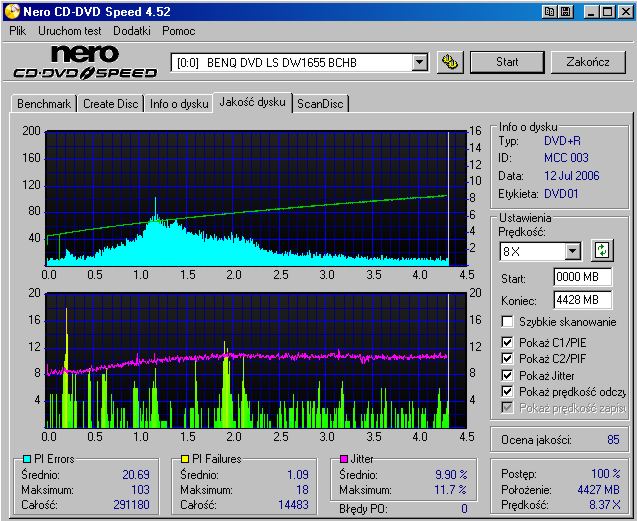Image resolution: width=637 pixels, height=521 pixels.
Task: Click the PI Errors graph area
Action: (256, 198)
